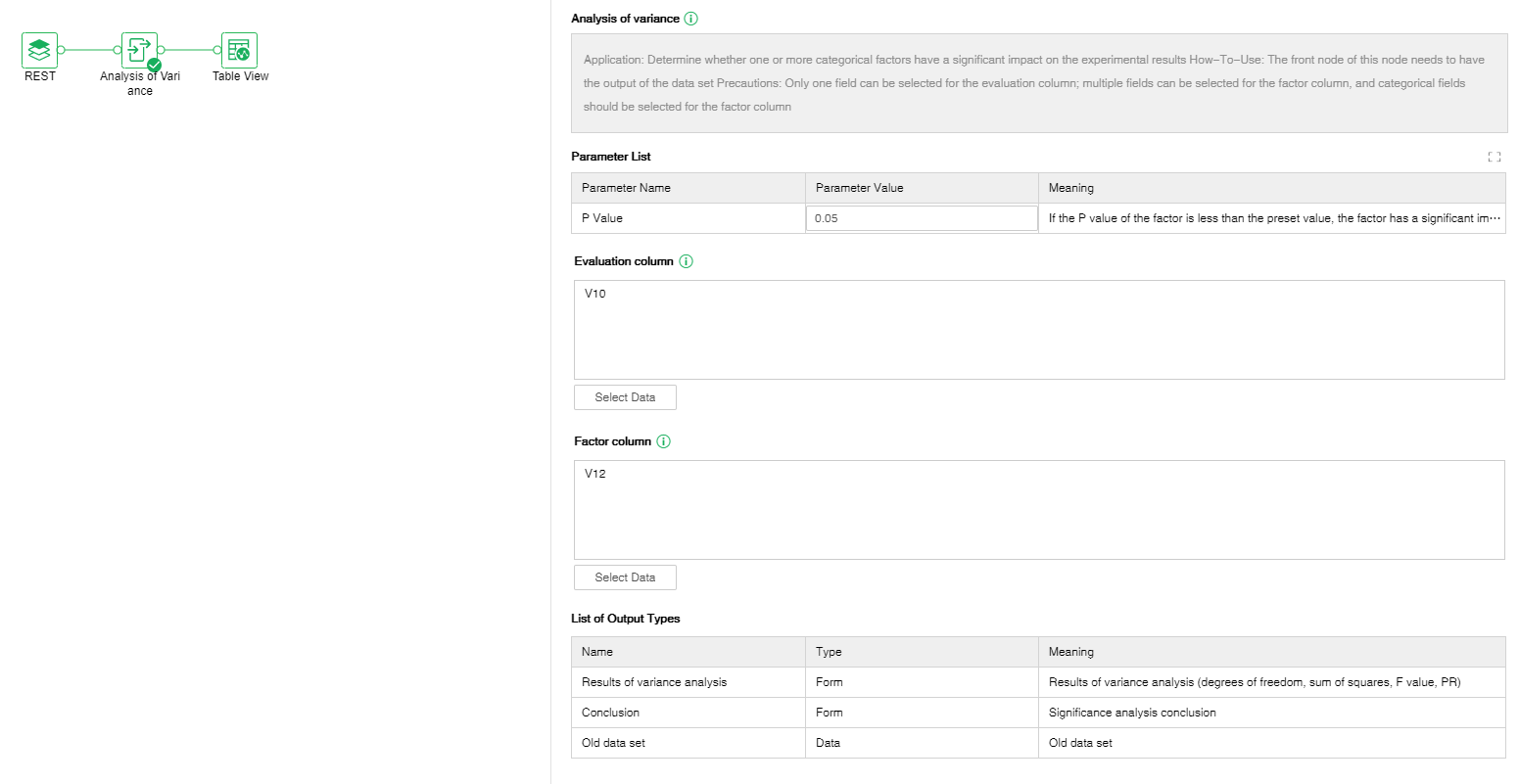
Task: Click info icon beside Analysis of variance title
Action: pyautogui.click(x=691, y=19)
